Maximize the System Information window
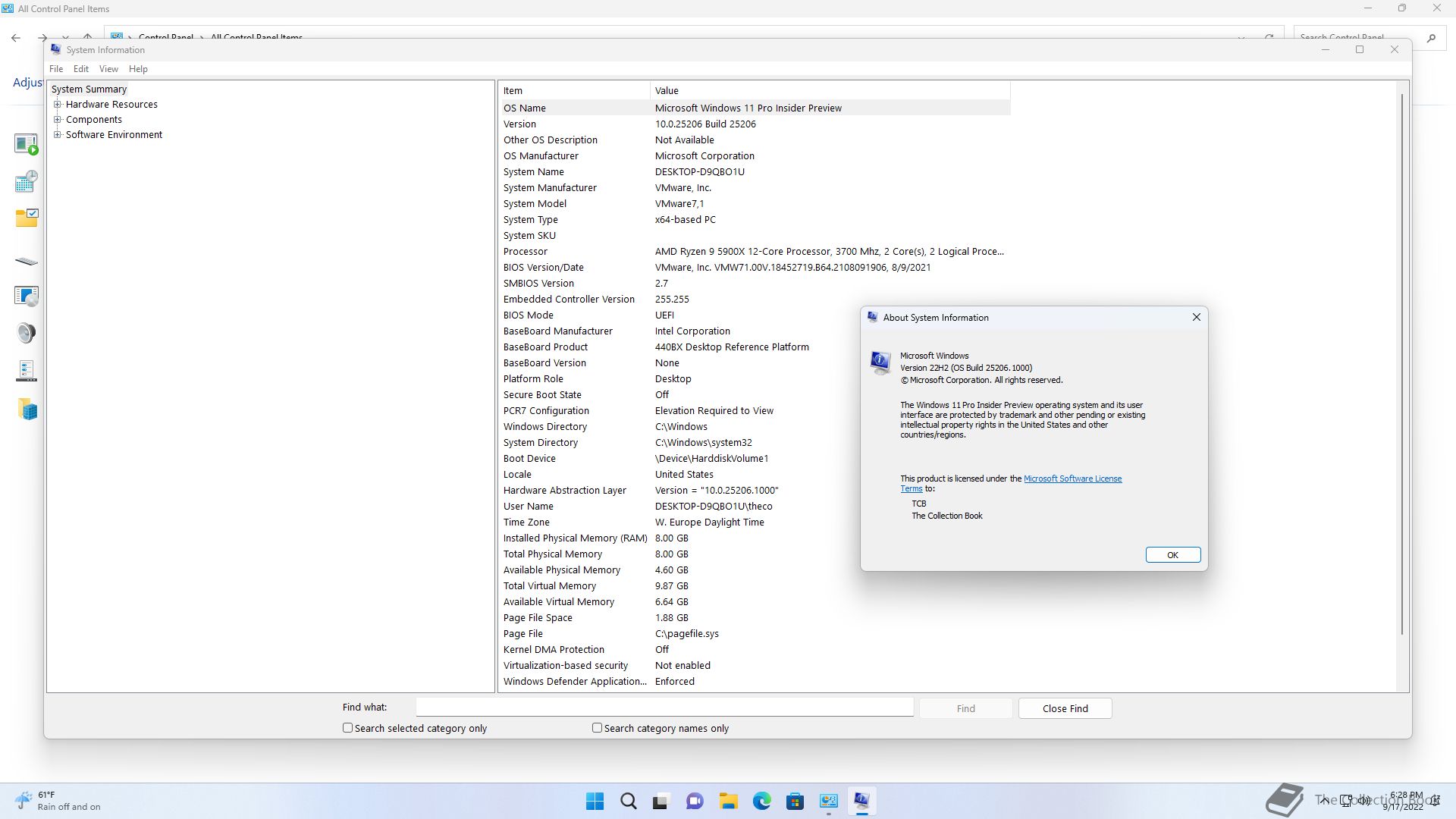 [1360, 49]
